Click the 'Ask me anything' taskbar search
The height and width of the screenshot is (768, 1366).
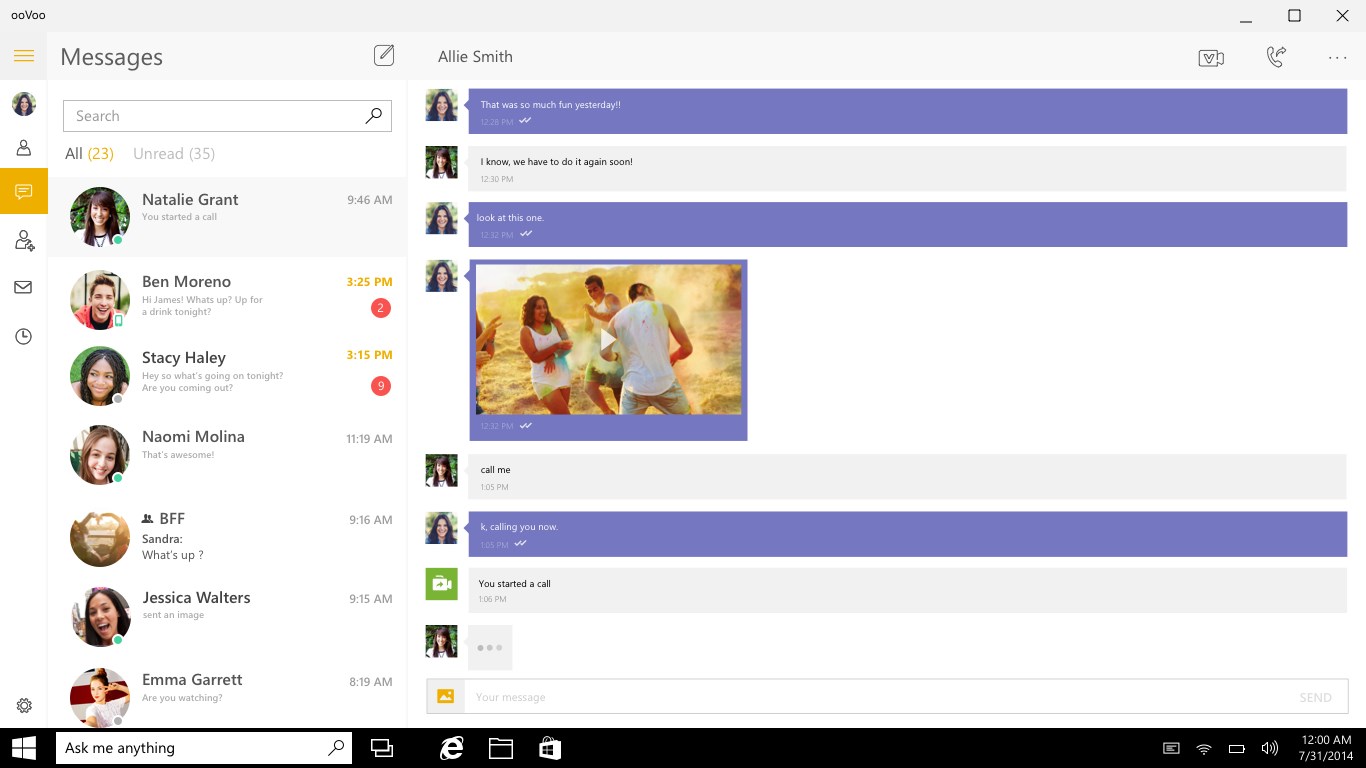tap(204, 748)
